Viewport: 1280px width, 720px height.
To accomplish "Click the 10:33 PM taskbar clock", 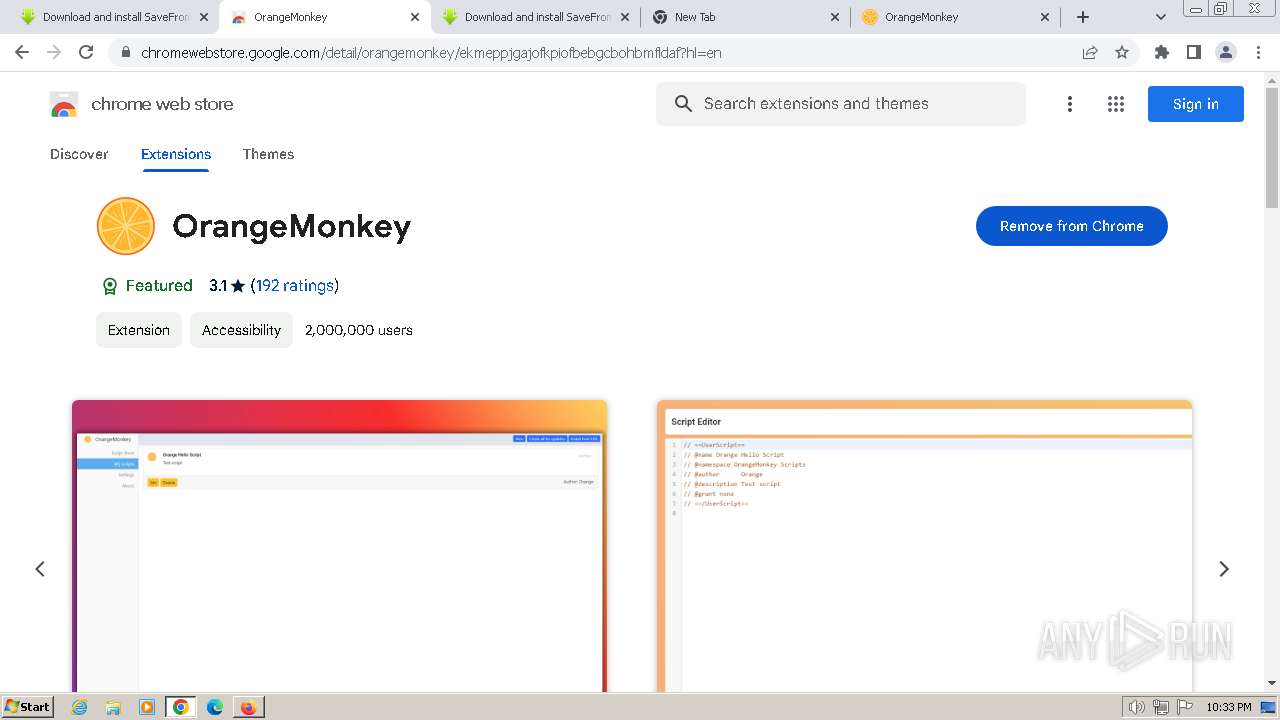I will point(1229,707).
